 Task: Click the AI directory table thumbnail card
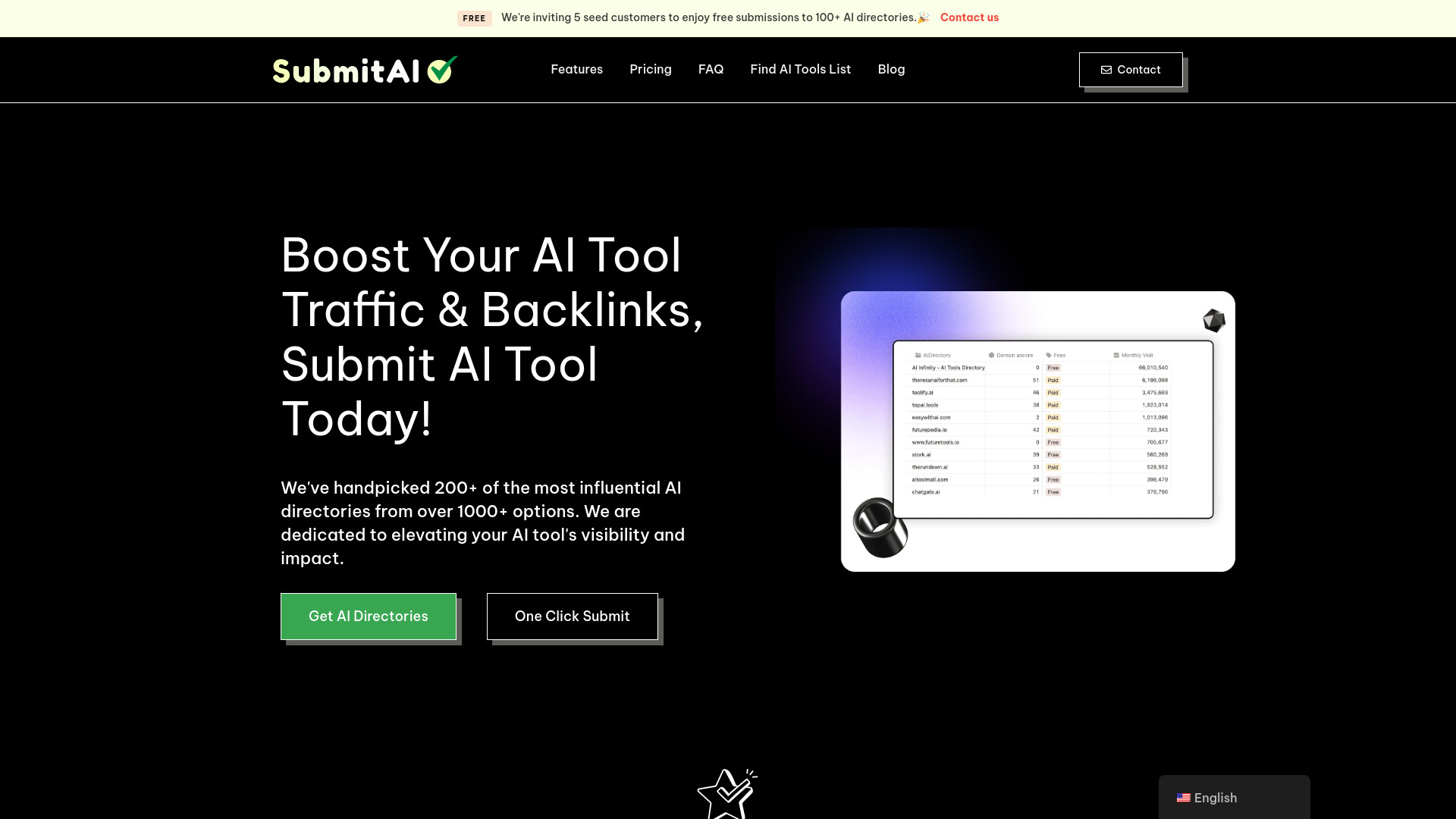tap(1039, 431)
